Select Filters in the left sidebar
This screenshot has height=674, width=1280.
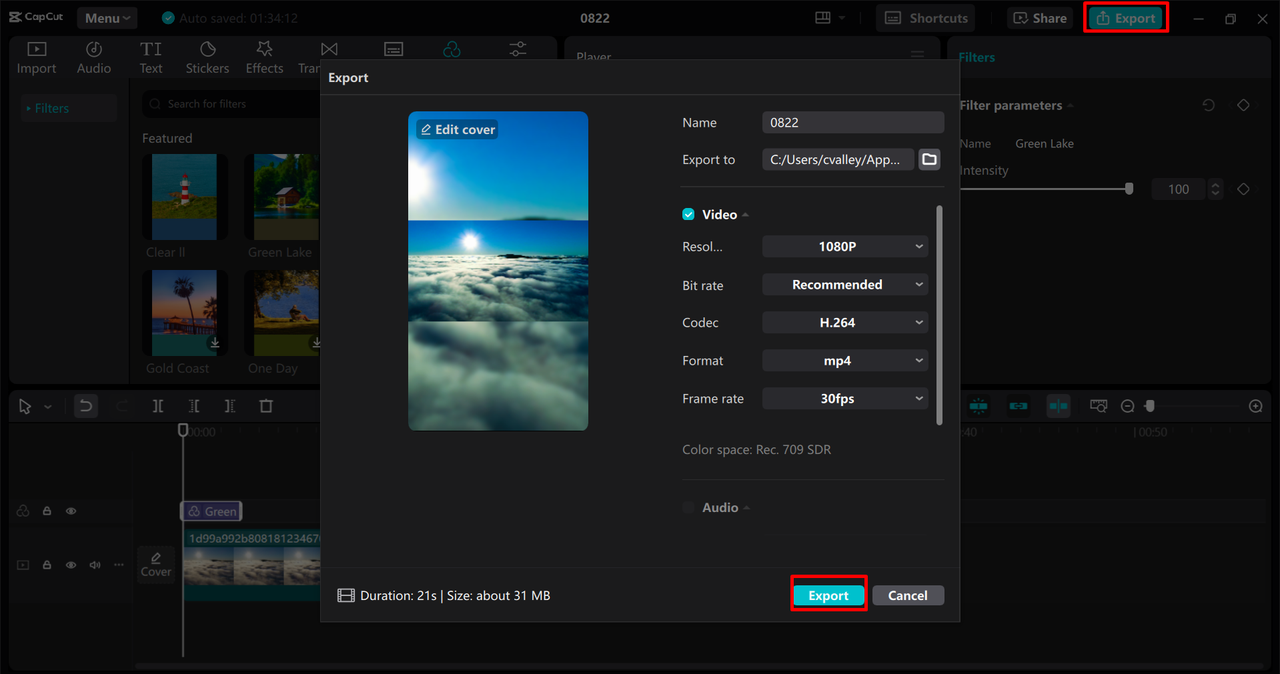click(x=69, y=108)
